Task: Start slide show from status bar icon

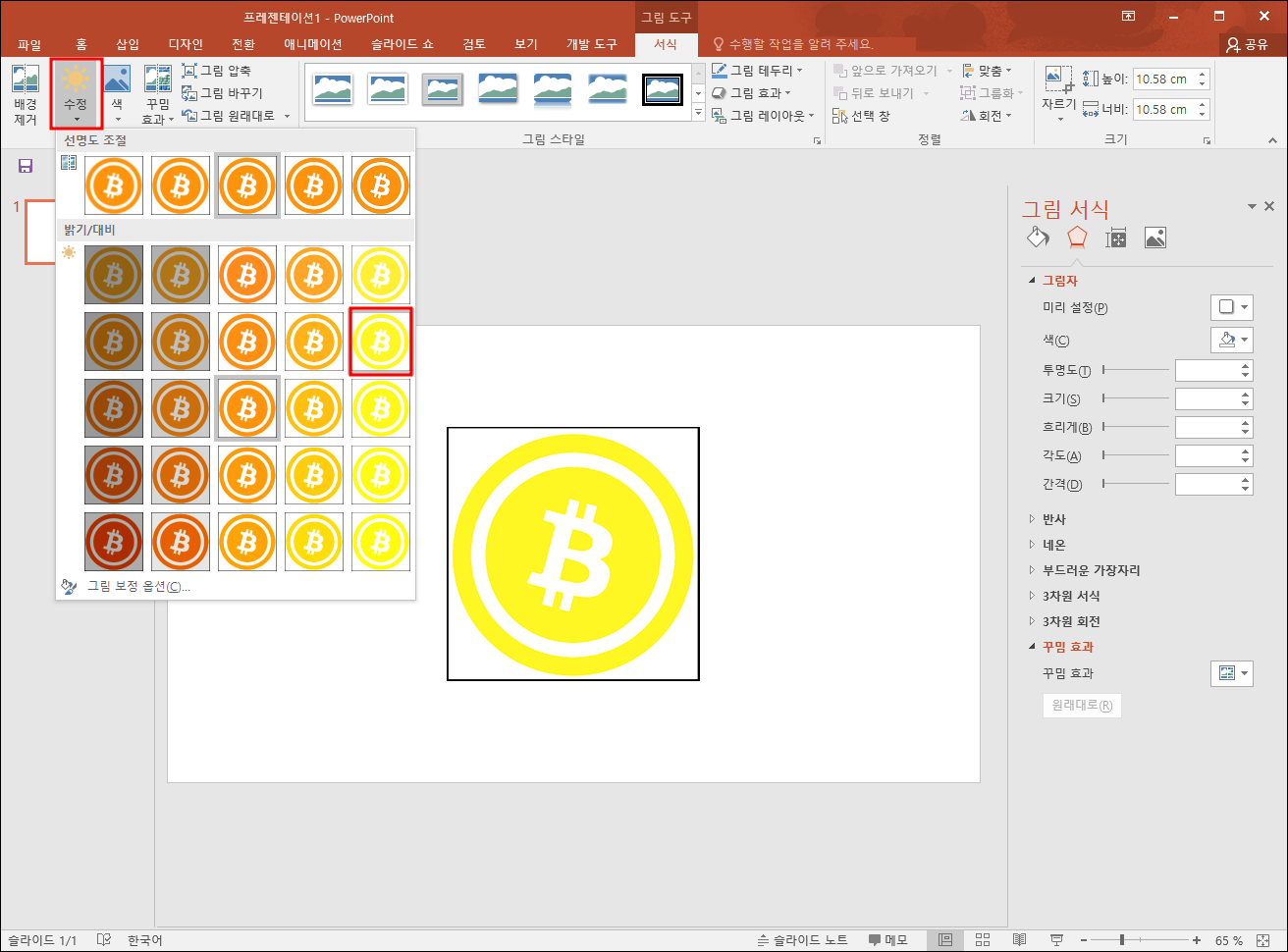Action: (1056, 940)
